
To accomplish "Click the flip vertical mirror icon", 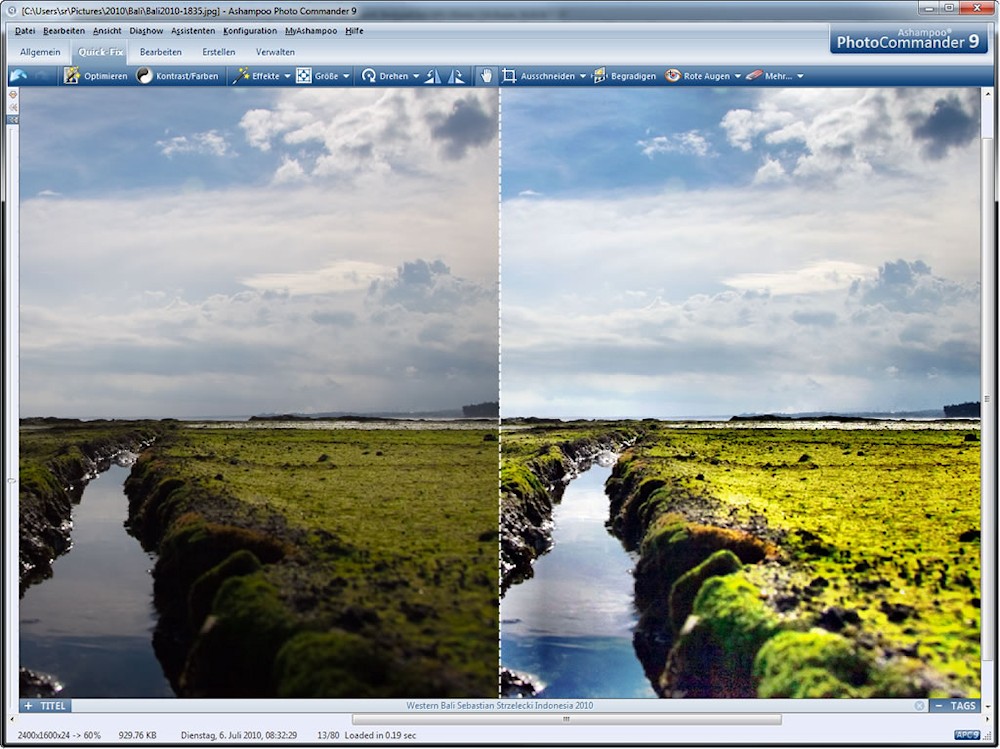I will (456, 76).
